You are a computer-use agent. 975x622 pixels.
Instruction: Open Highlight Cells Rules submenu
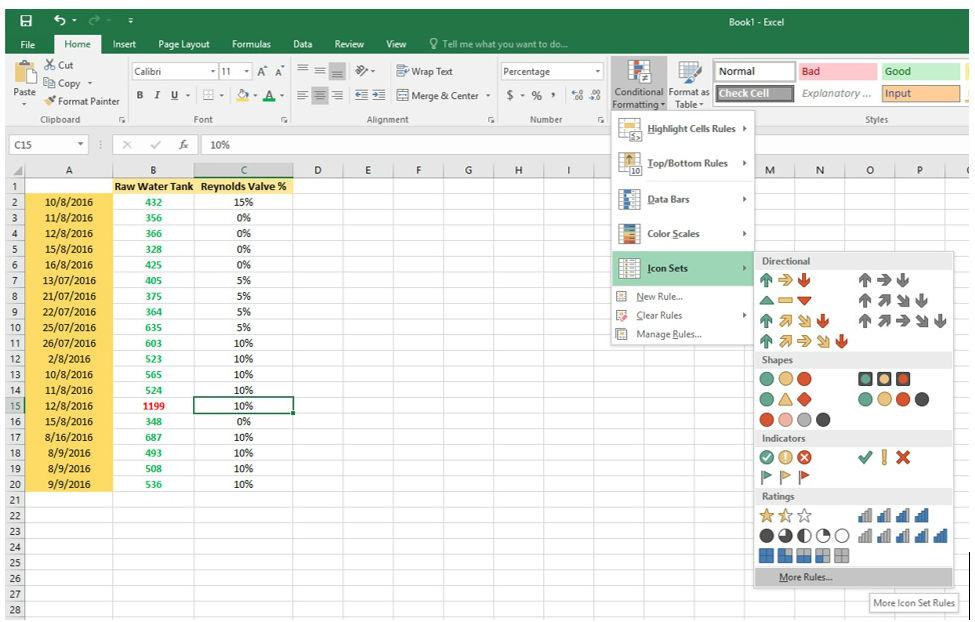(x=683, y=129)
